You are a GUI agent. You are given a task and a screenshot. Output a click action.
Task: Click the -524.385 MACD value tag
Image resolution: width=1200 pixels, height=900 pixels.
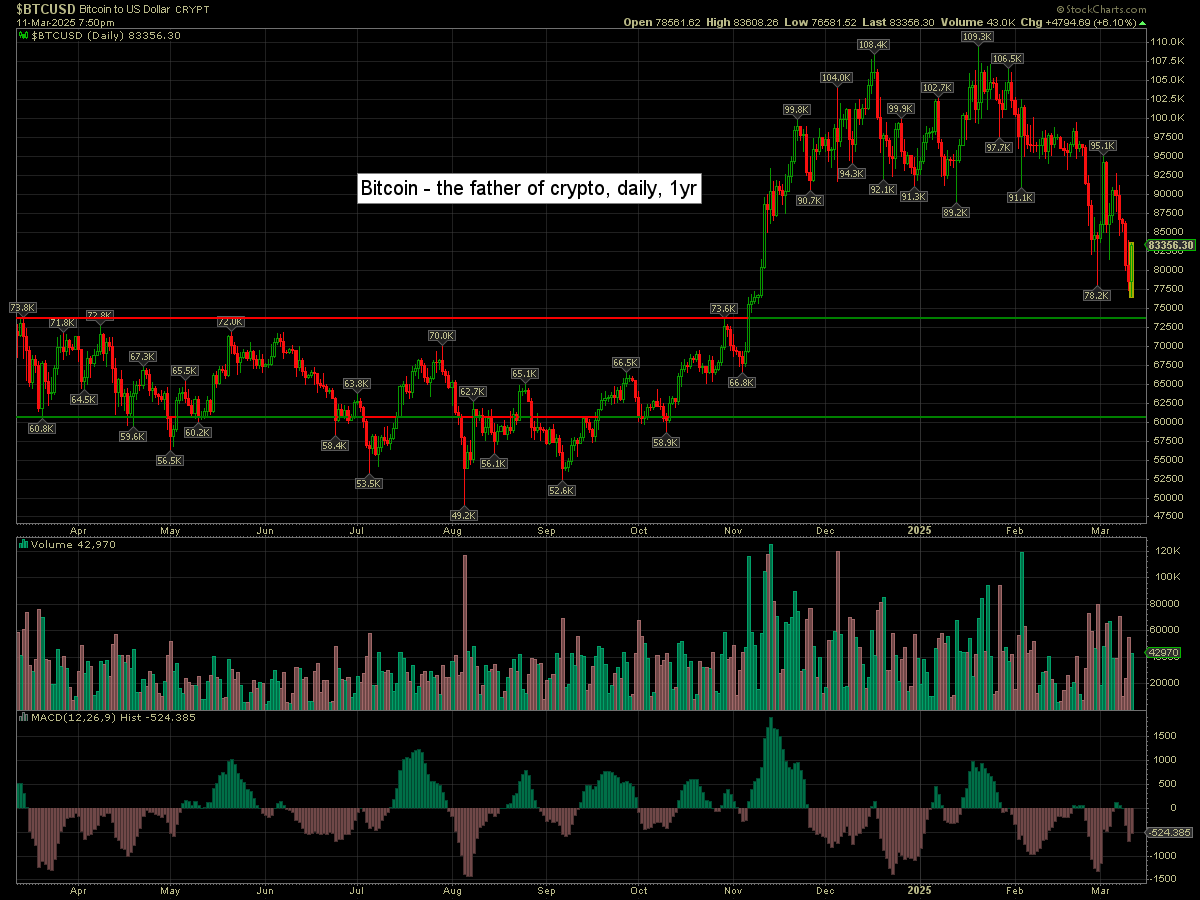1170,832
